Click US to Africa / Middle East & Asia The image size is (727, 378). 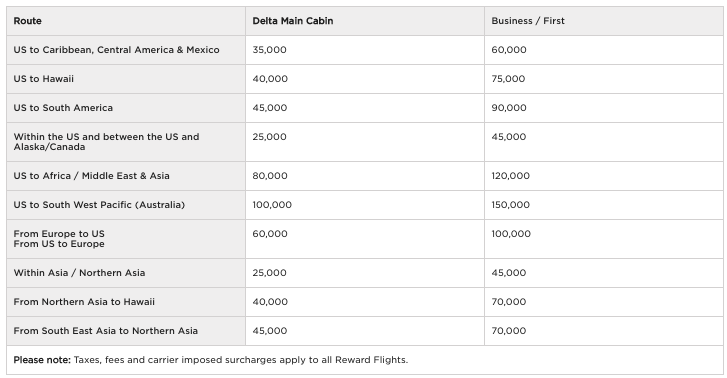(x=91, y=176)
